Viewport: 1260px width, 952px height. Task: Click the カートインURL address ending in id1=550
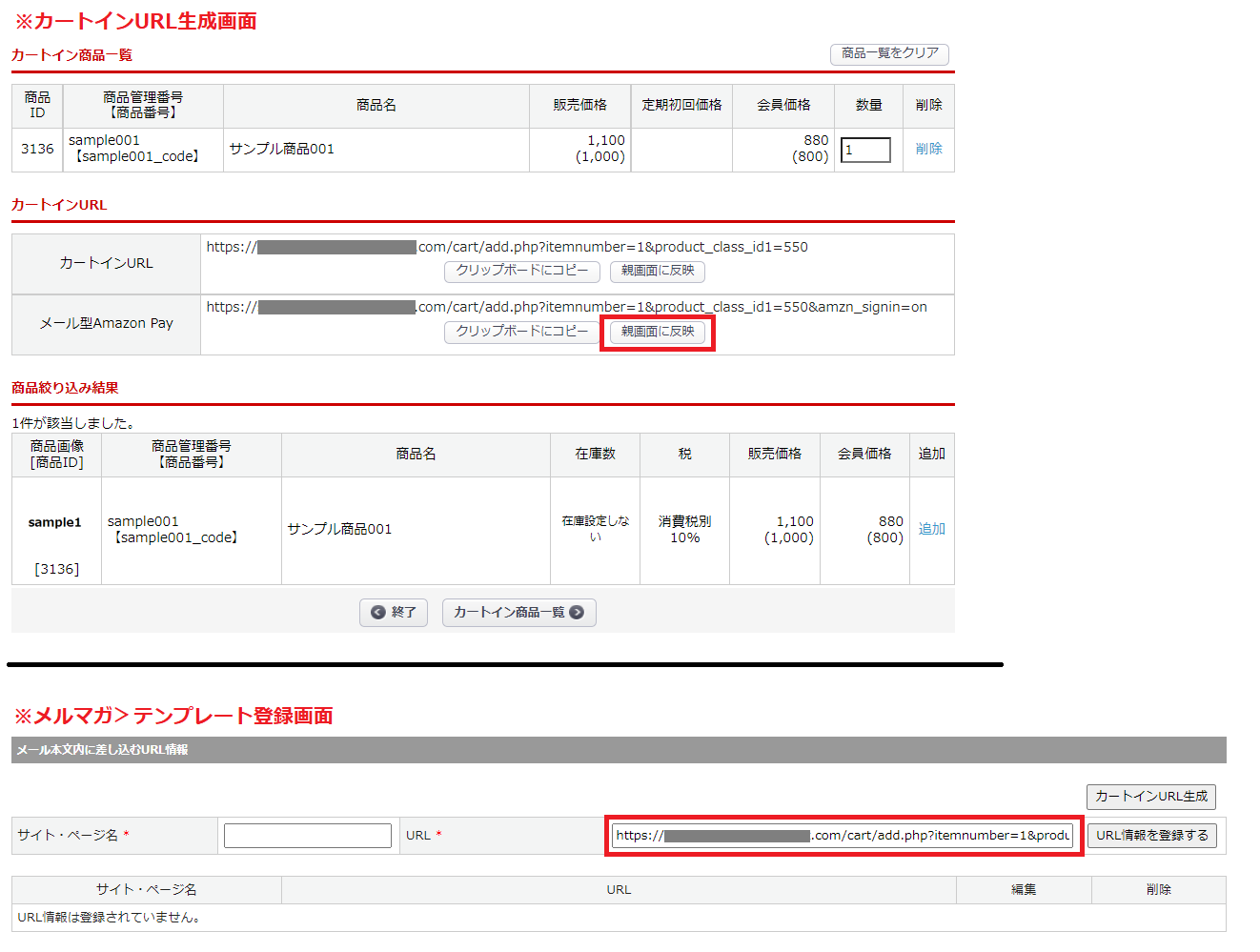pyautogui.click(x=507, y=247)
